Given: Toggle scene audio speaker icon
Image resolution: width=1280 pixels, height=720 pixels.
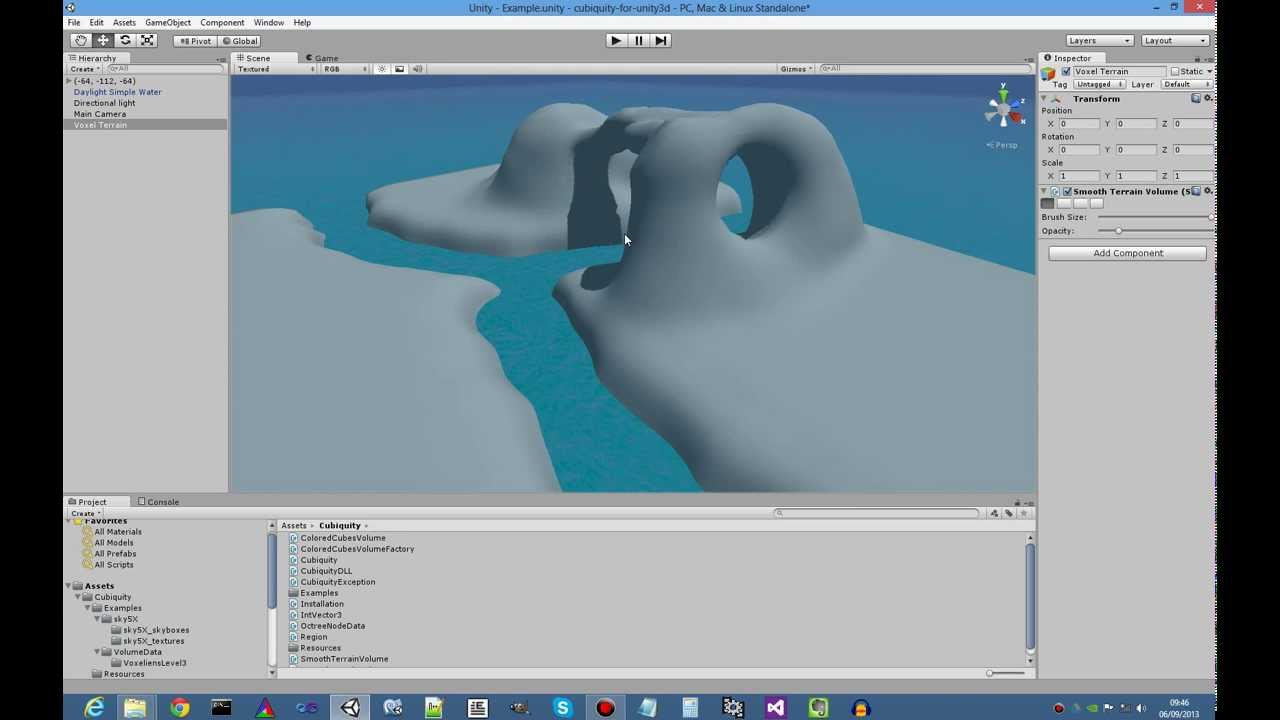Looking at the screenshot, I should [x=418, y=69].
